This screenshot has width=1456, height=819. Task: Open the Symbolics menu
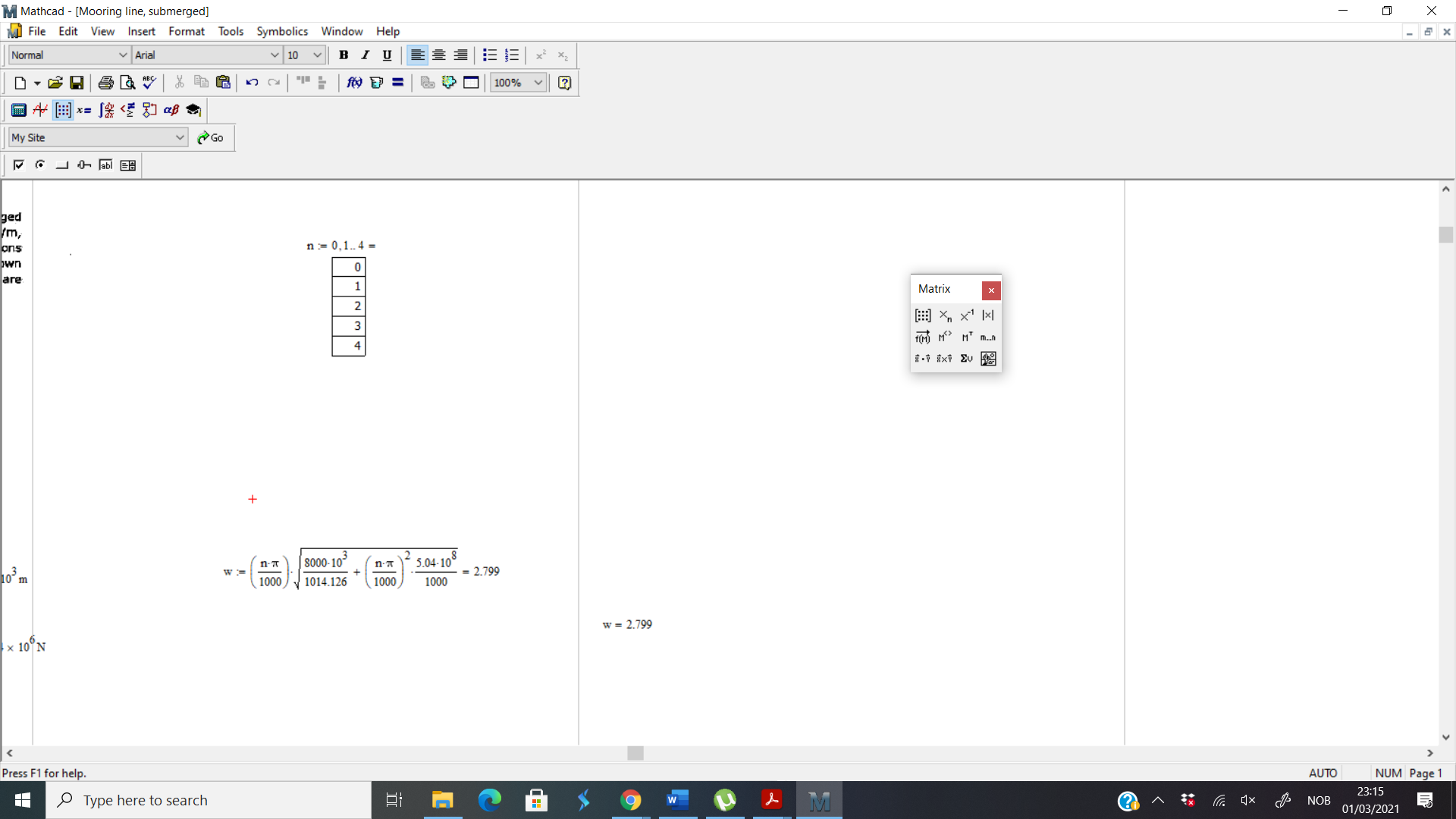tap(281, 31)
